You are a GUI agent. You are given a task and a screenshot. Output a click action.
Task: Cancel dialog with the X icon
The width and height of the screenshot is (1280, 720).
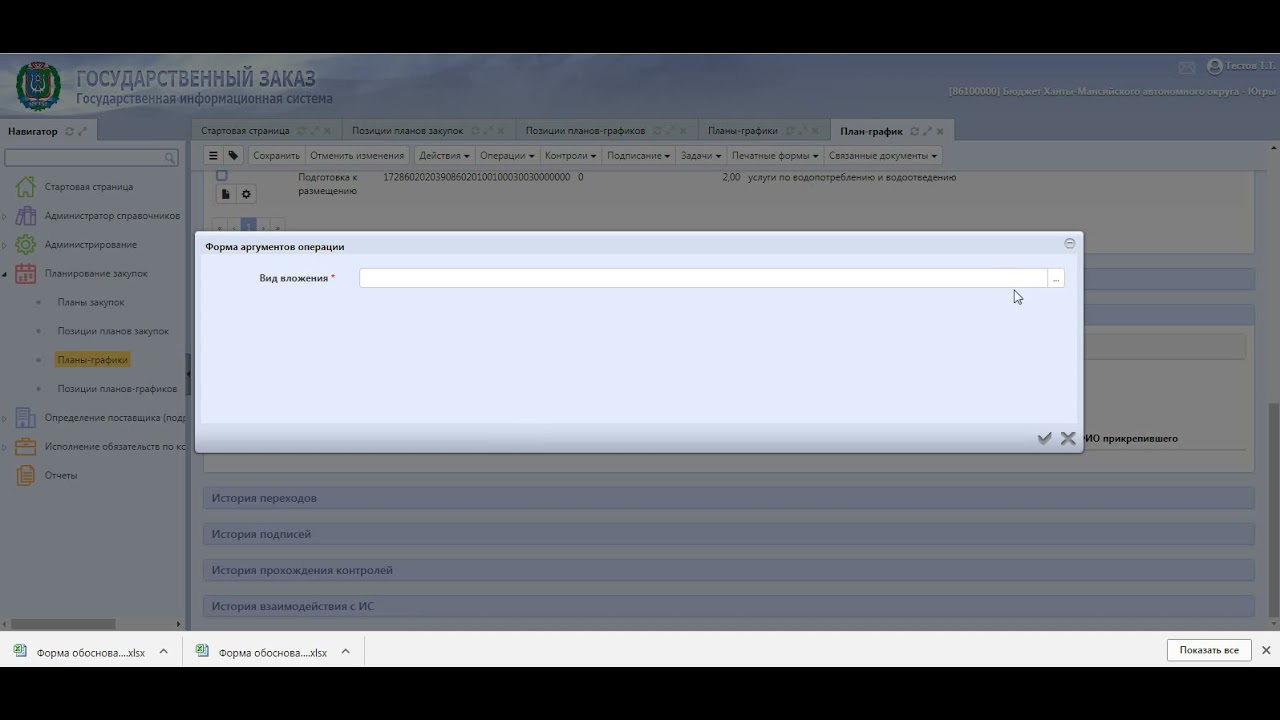coord(1068,438)
